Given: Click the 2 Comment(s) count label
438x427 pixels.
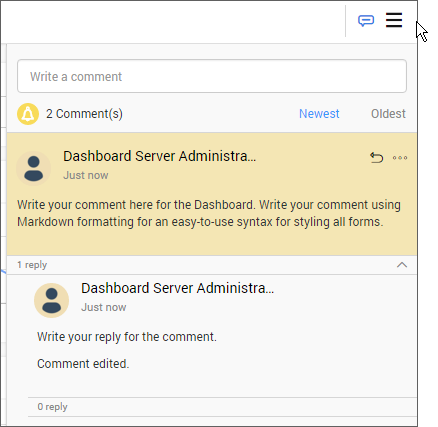Looking at the screenshot, I should click(x=84, y=114).
